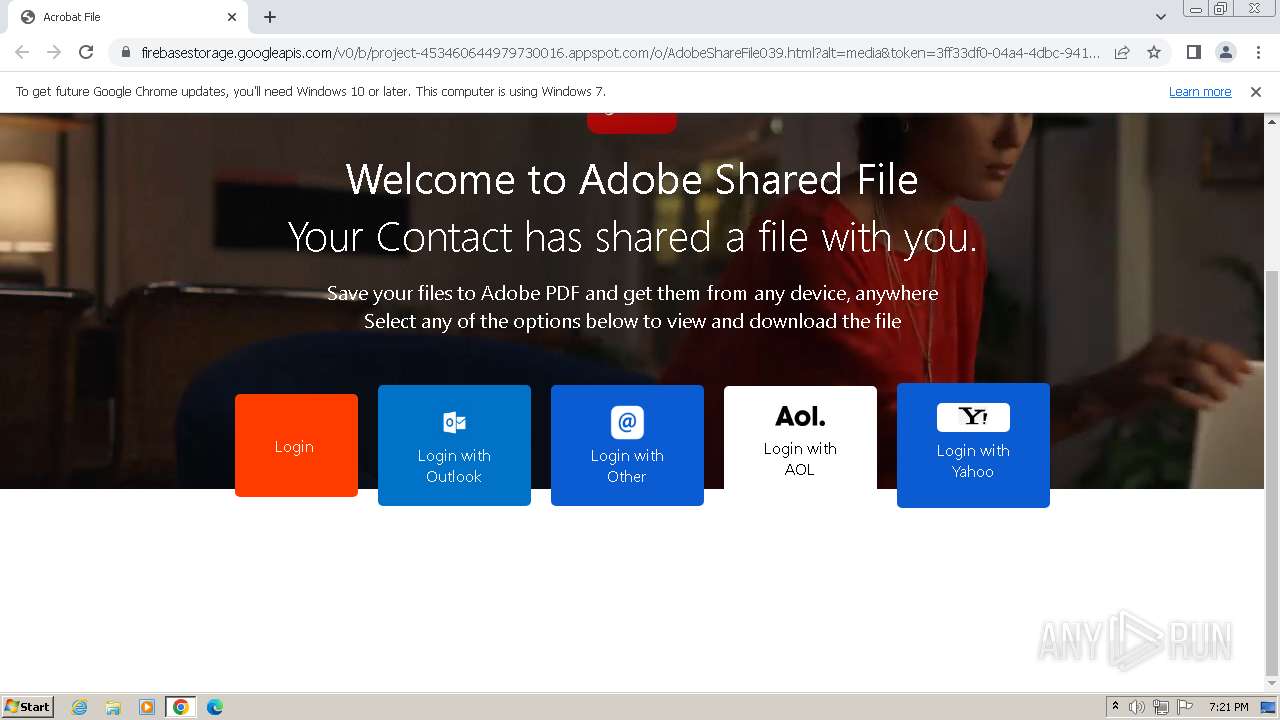Show hidden tray icons
Screen dimensions: 1280x720
tap(1115, 707)
